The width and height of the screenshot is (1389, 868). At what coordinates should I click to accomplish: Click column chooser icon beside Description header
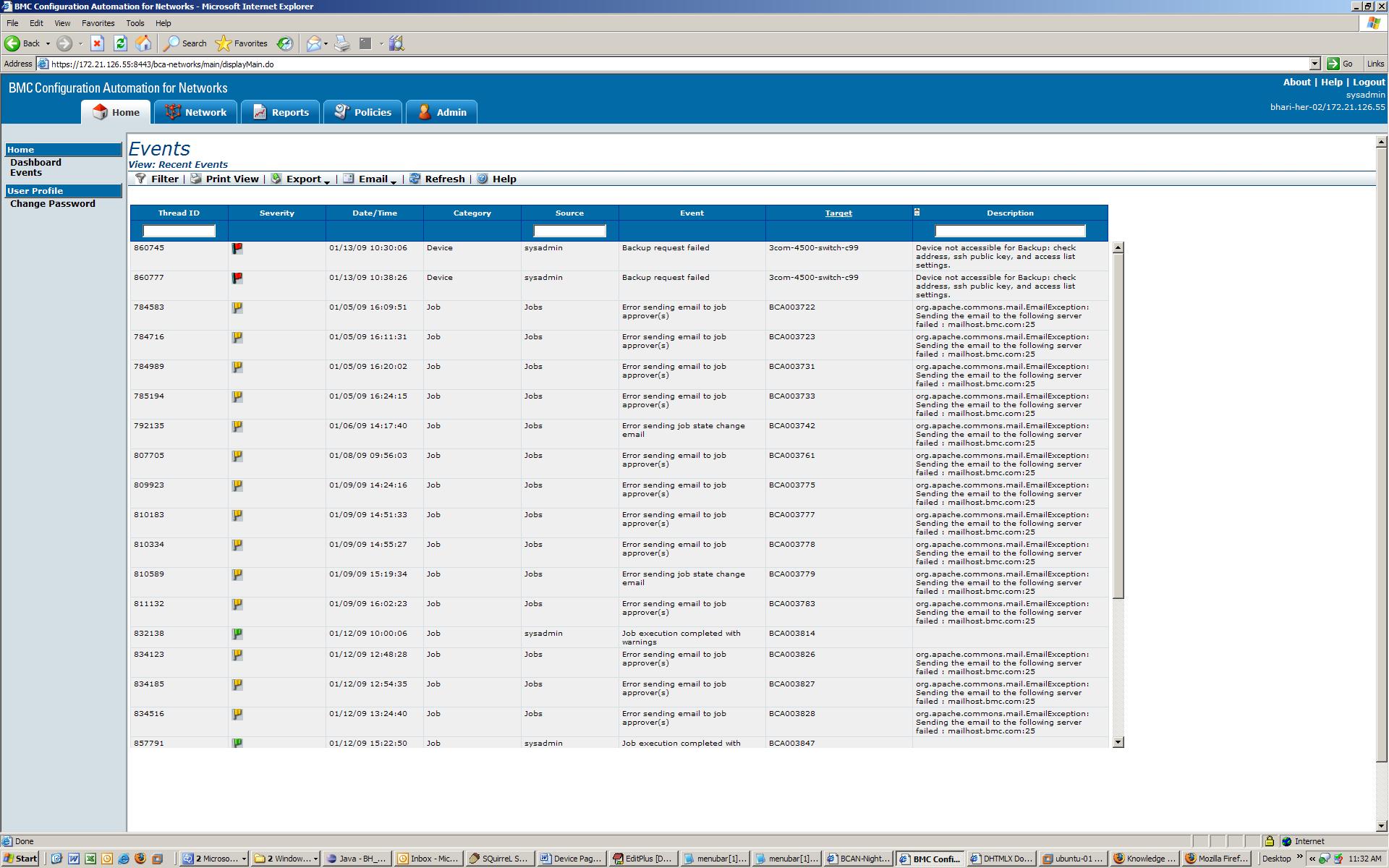(917, 212)
